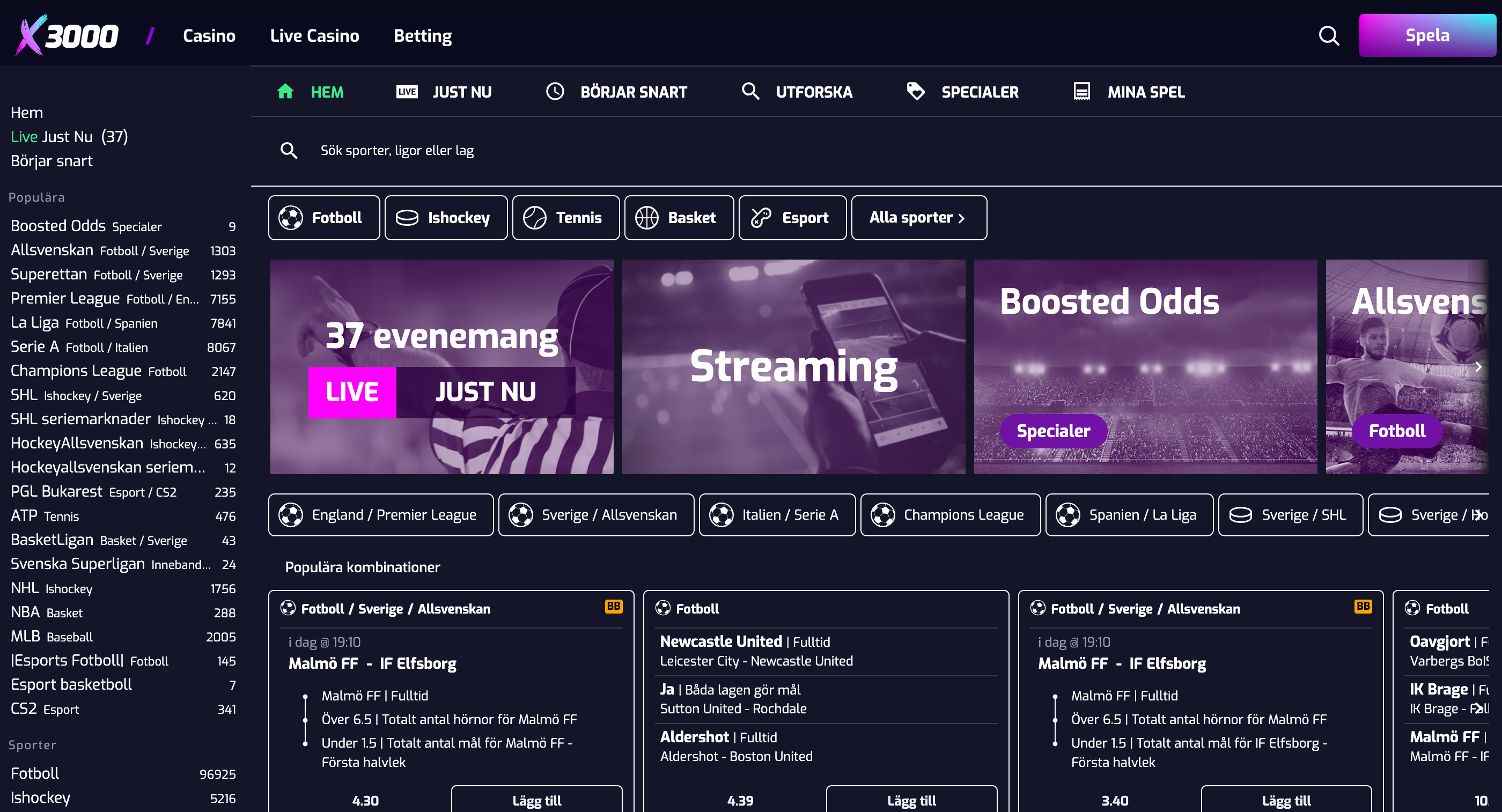Viewport: 1502px width, 812px height.
Task: Open the search magnifier icon in header
Action: coord(1329,35)
